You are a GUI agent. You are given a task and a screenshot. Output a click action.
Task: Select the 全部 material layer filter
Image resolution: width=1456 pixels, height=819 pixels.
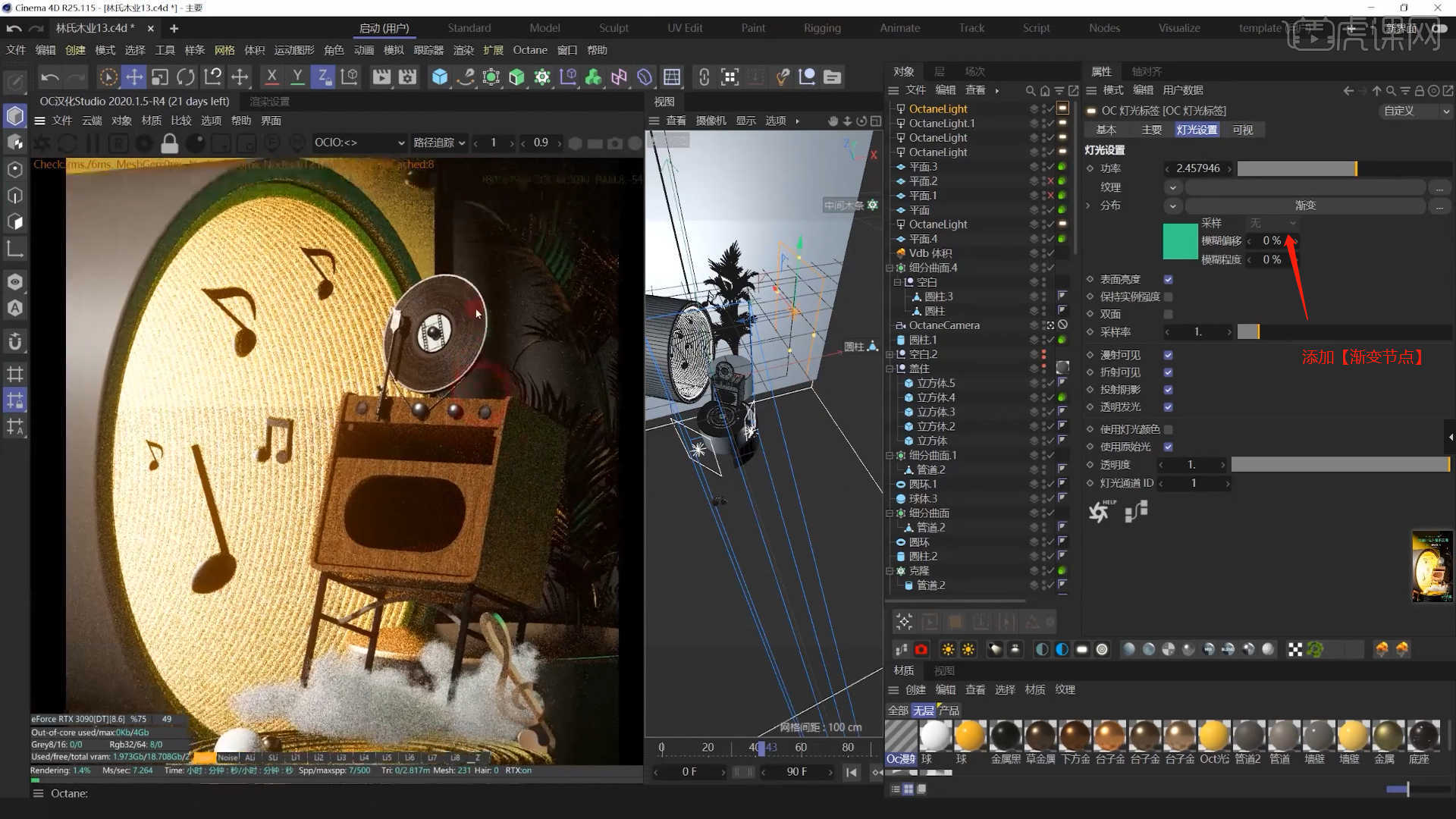pos(898,711)
